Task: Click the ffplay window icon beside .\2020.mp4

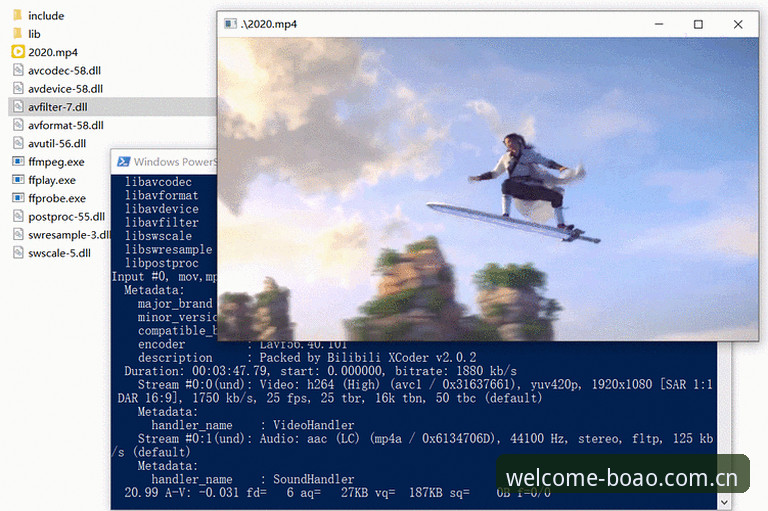Action: click(x=230, y=24)
